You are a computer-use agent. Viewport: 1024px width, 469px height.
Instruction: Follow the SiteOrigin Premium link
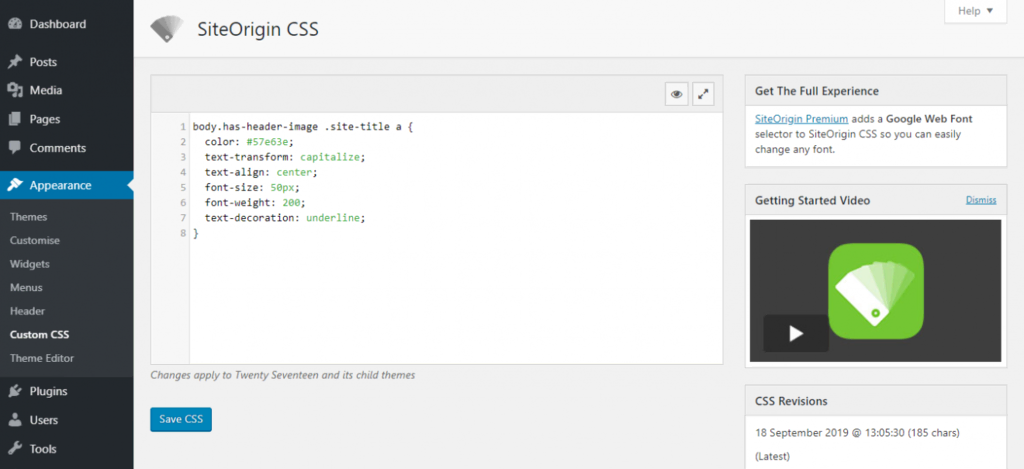coord(794,119)
